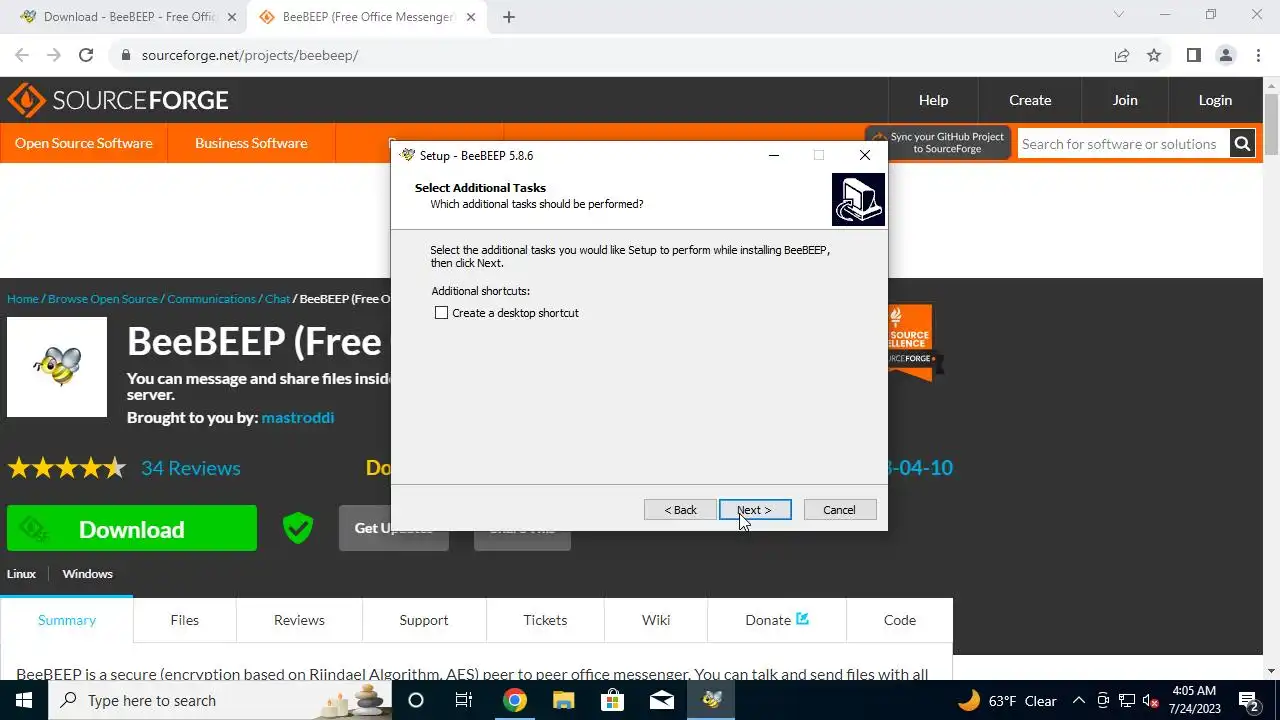Click the star rating next to 34 Reviews
The width and height of the screenshot is (1280, 720).
point(67,468)
